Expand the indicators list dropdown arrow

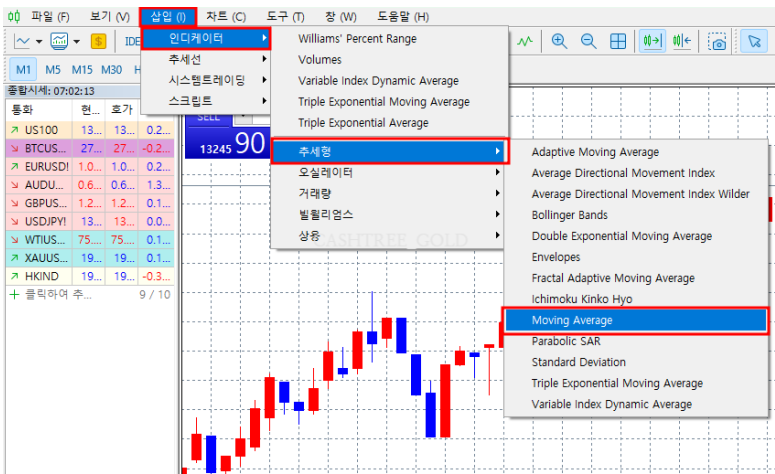[x=77, y=42]
